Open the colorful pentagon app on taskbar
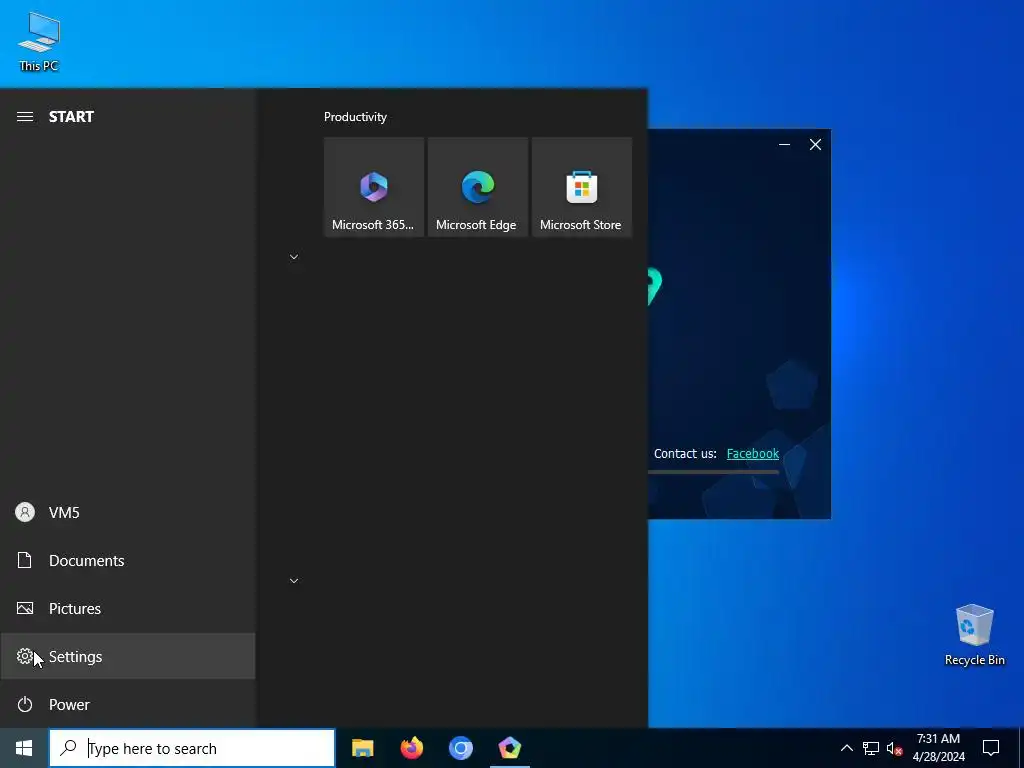This screenshot has height=768, width=1024. [x=509, y=748]
